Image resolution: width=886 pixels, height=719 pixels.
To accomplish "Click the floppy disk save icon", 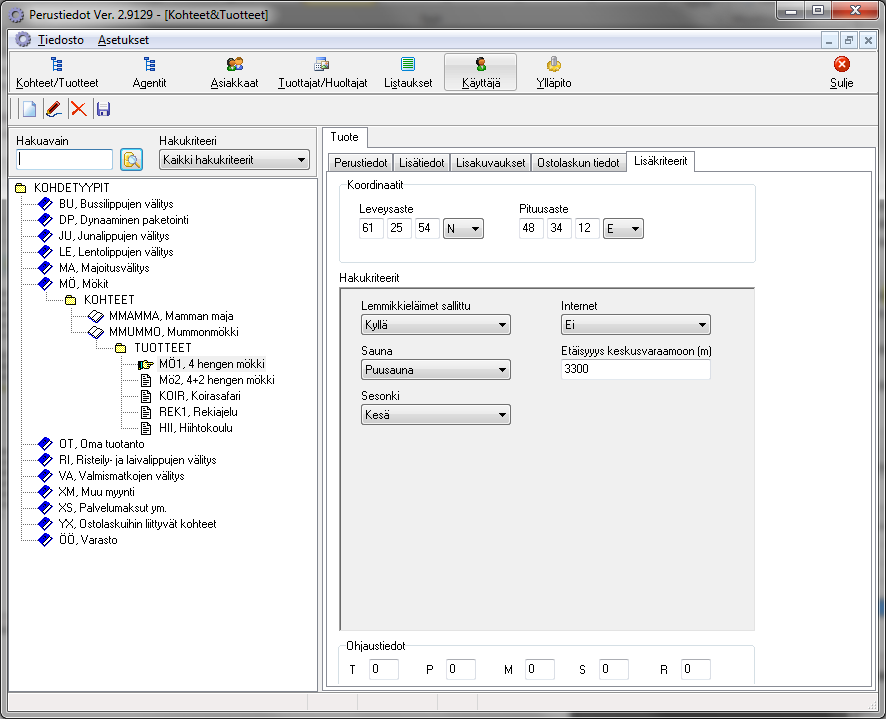I will point(103,109).
